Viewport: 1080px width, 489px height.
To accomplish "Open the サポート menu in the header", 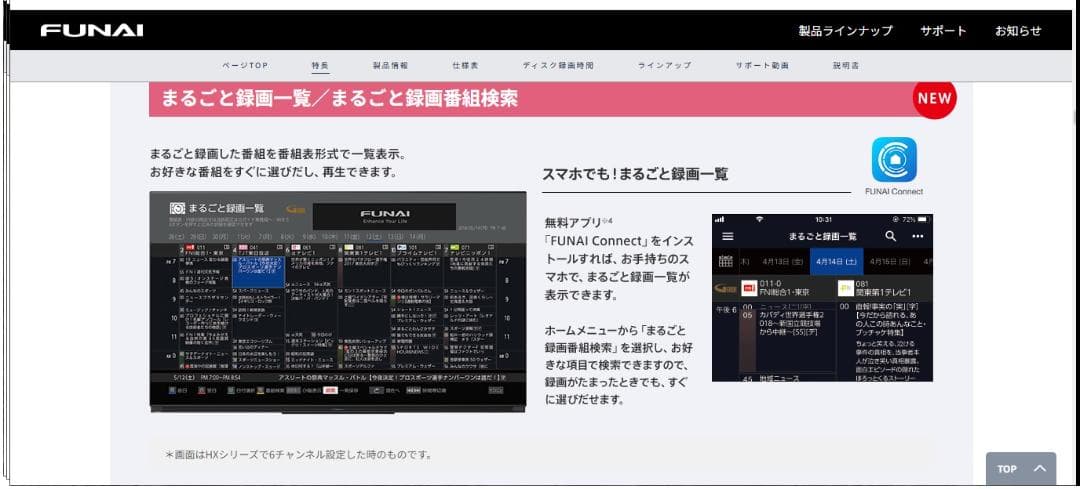I will 943,31.
